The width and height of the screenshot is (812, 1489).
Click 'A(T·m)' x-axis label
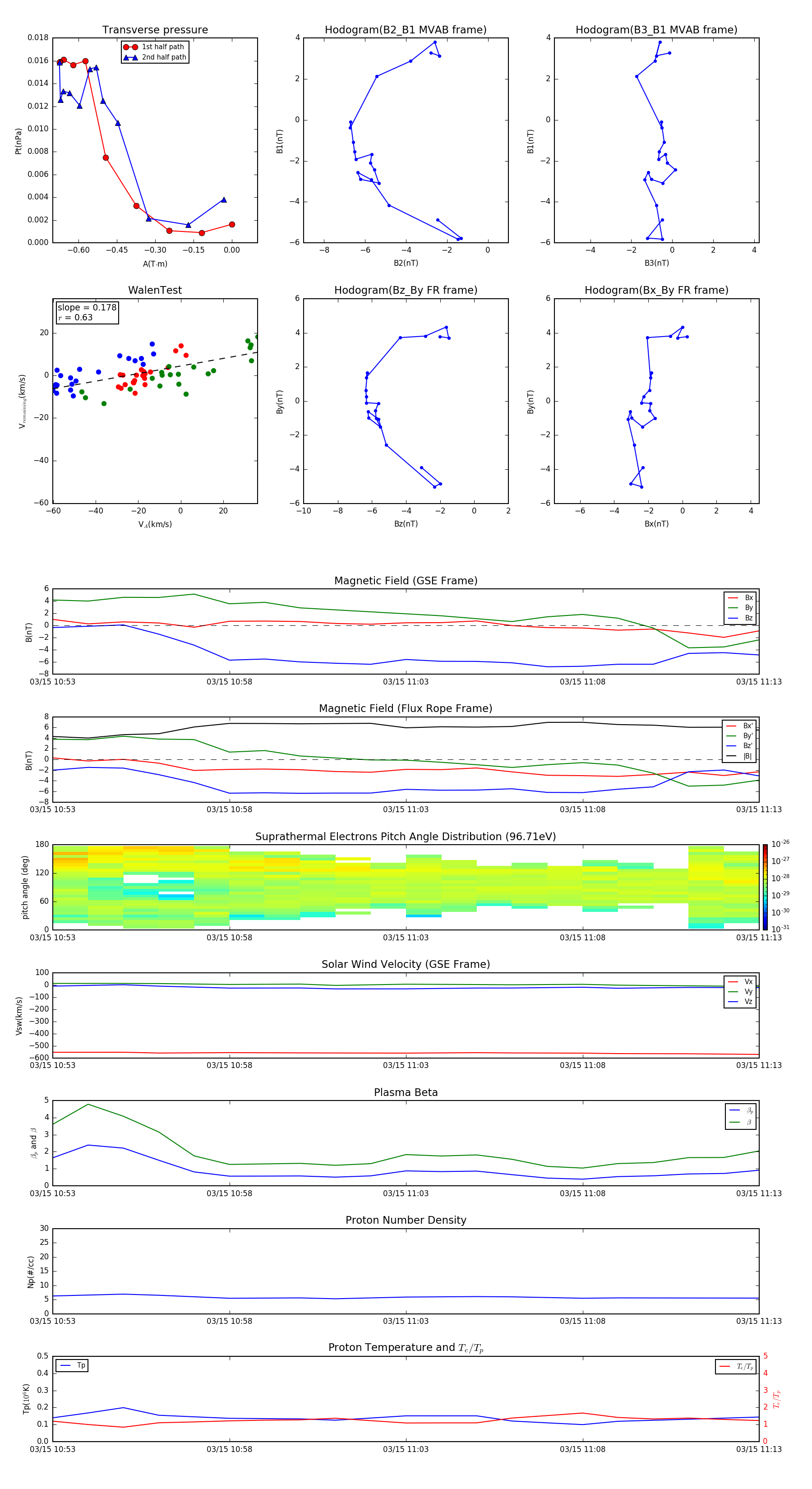coord(155,264)
